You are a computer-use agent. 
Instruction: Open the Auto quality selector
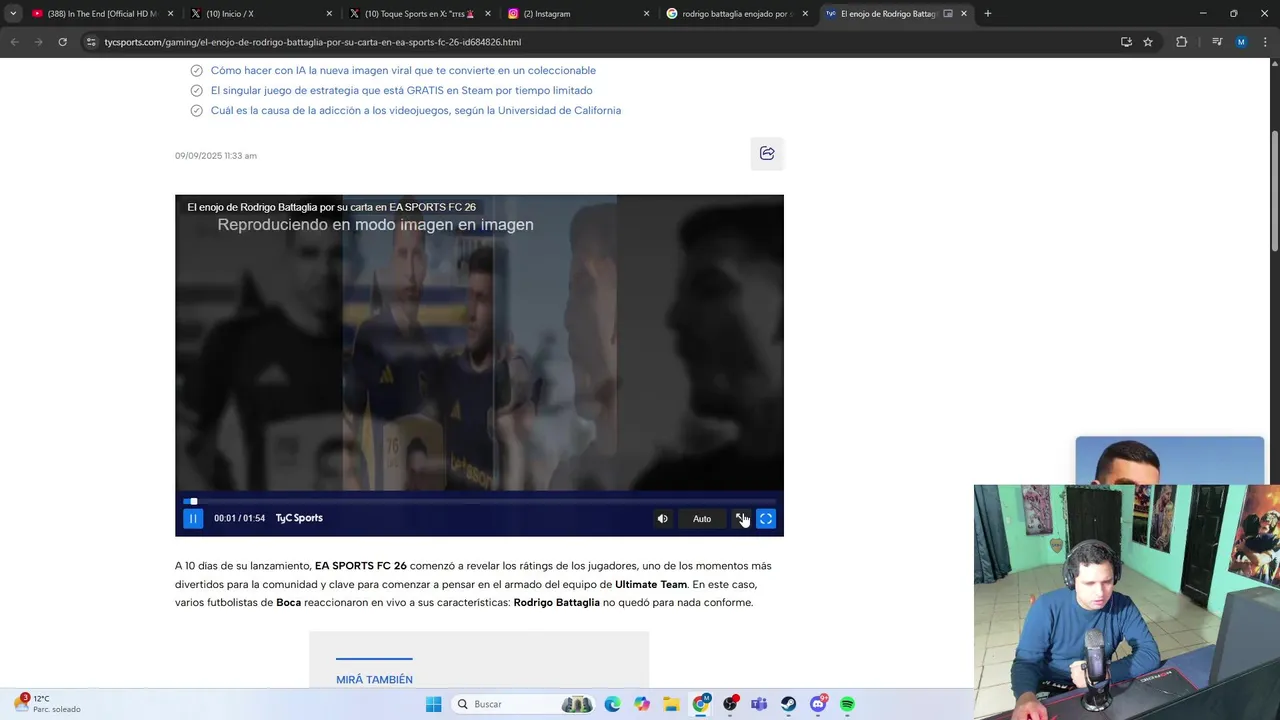point(702,518)
